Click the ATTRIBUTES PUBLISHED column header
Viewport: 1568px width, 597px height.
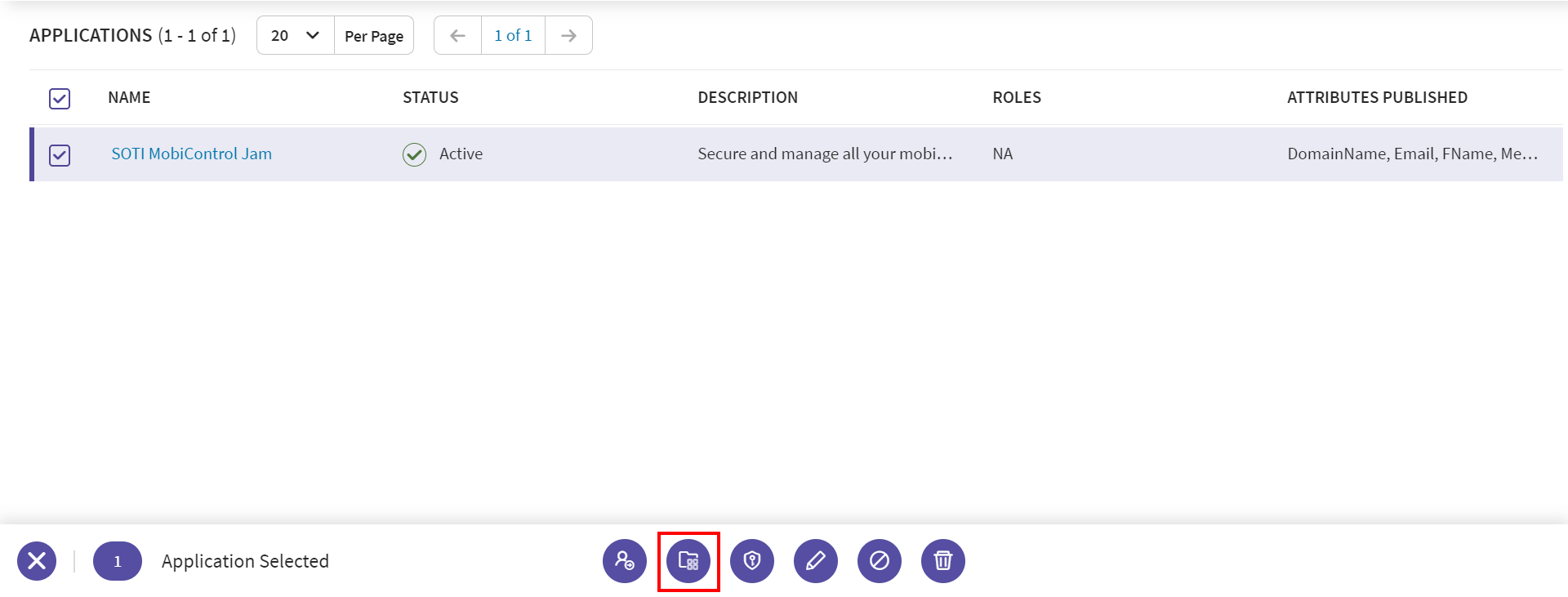point(1378,97)
